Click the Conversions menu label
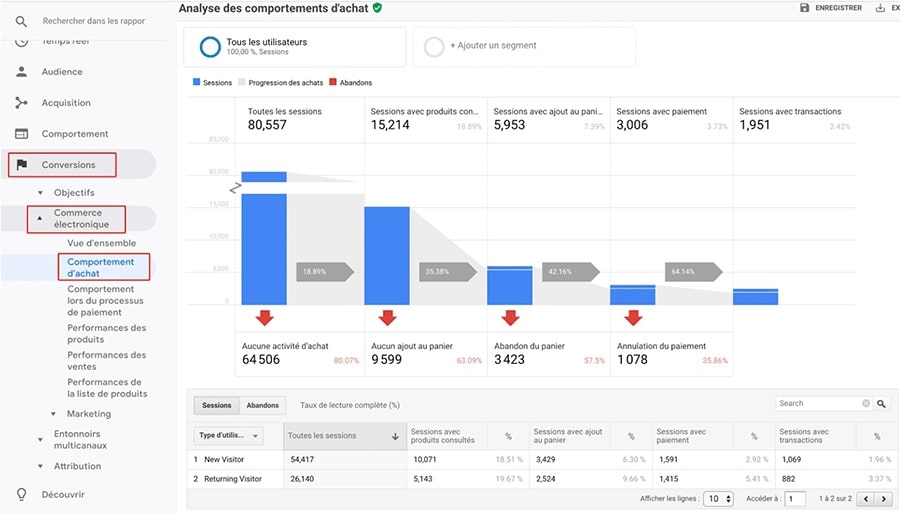 (68, 165)
